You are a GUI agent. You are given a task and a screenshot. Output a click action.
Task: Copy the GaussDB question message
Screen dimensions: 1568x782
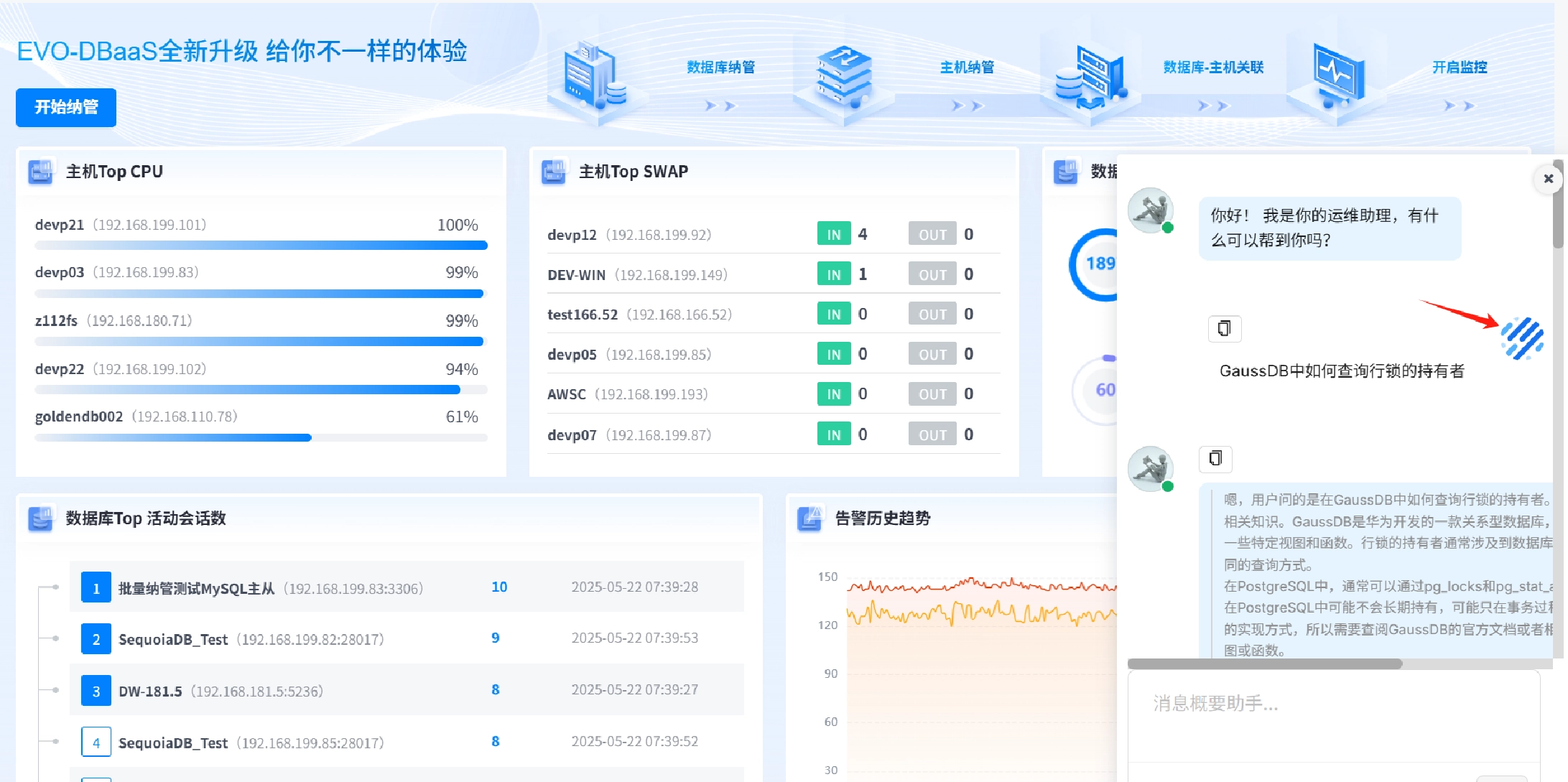(1225, 329)
